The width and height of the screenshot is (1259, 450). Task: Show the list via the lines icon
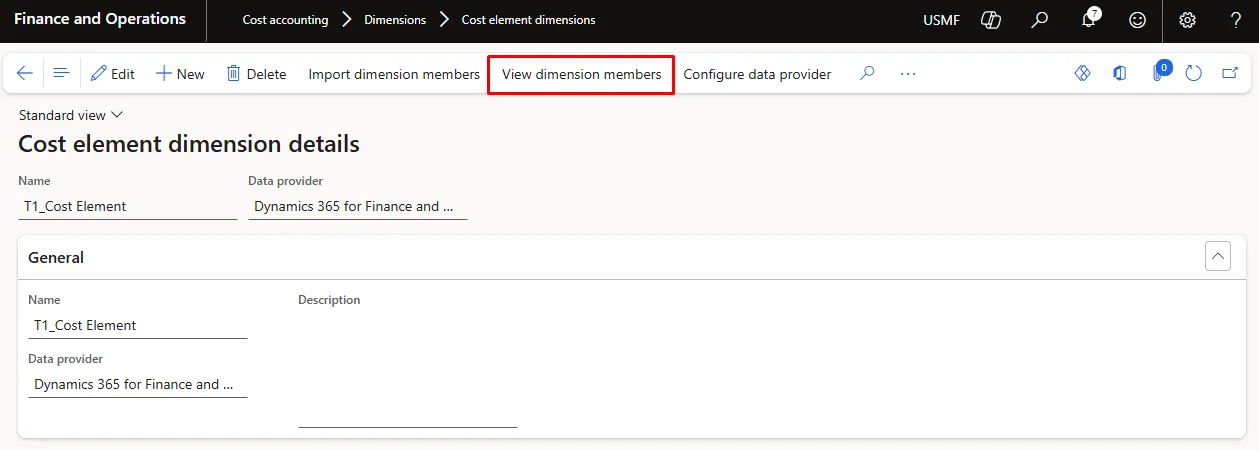[x=60, y=73]
